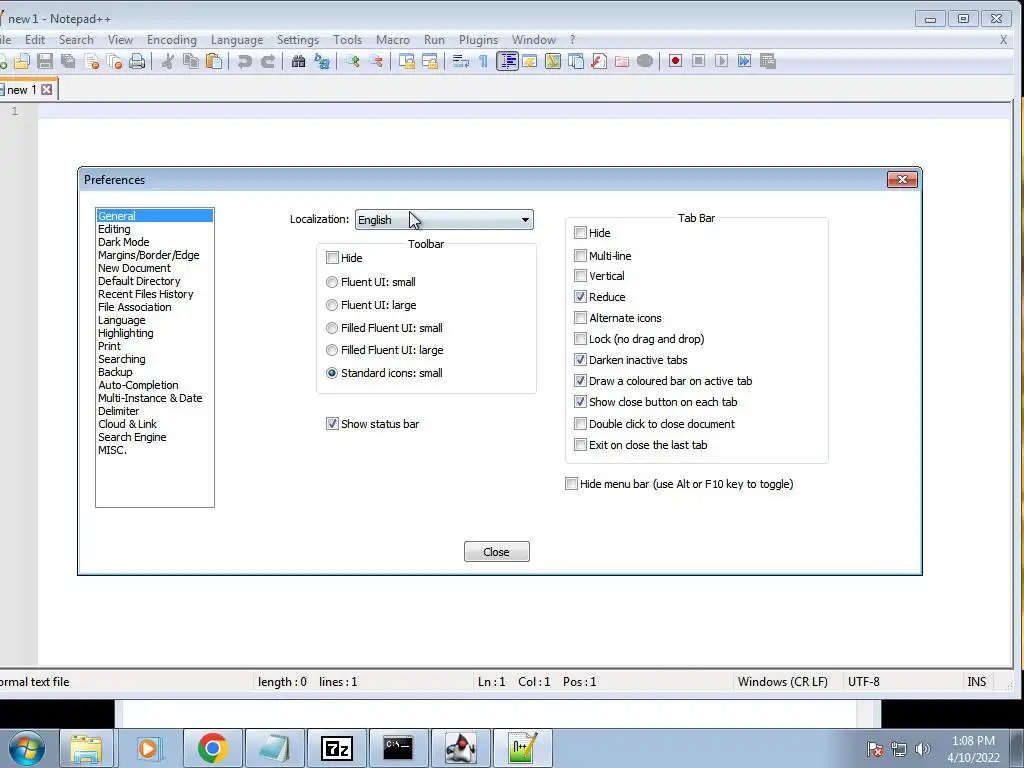This screenshot has height=768, width=1024.
Task: Click the Find binoculars icon
Action: click(x=298, y=61)
